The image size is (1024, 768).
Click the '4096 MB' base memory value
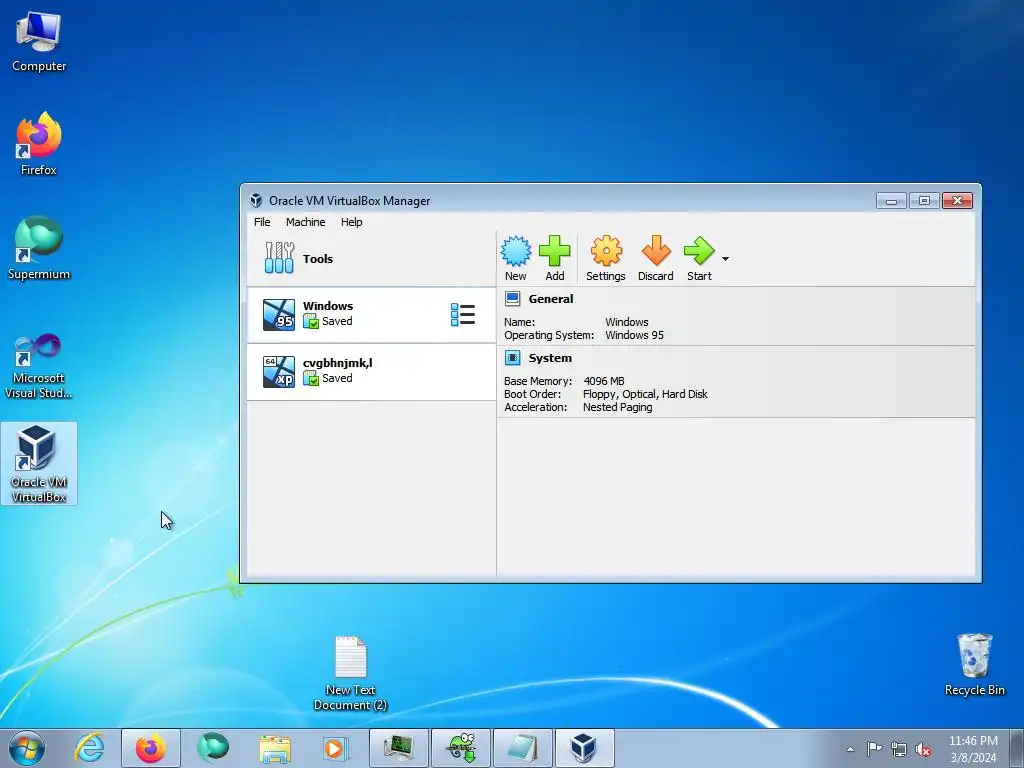(603, 381)
